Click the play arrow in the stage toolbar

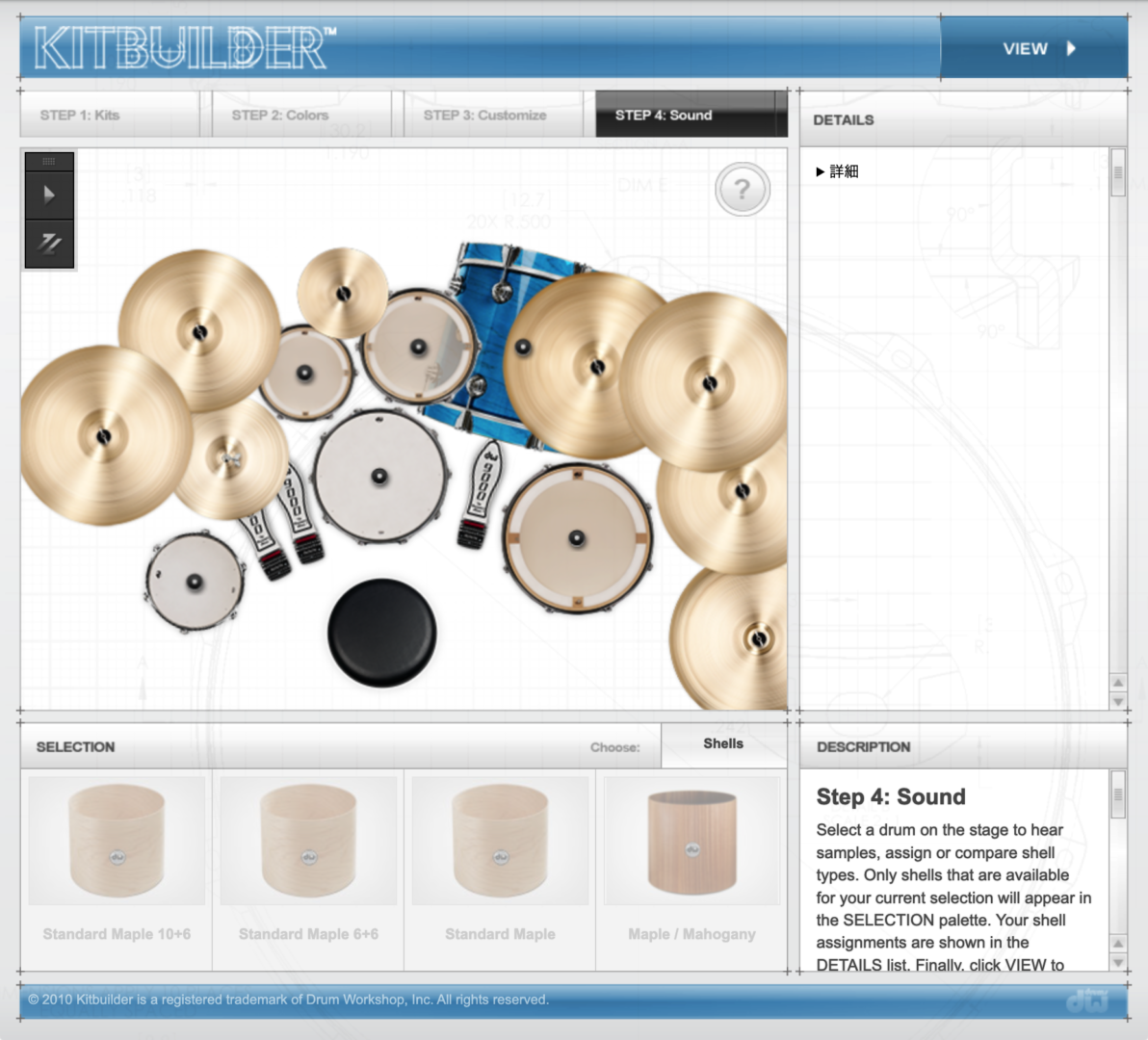[49, 195]
